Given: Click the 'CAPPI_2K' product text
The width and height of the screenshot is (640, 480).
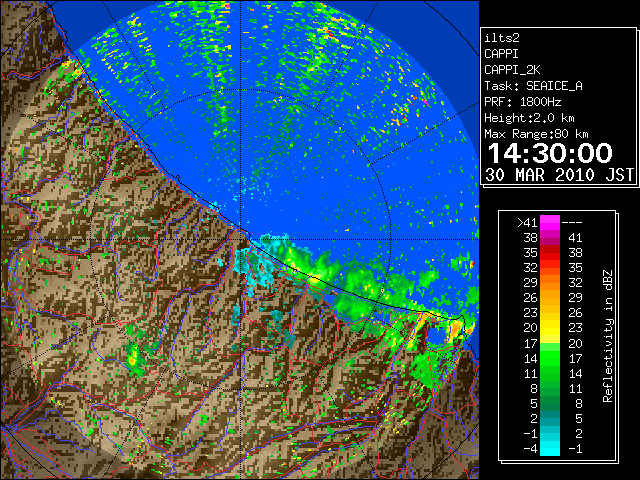Looking at the screenshot, I should point(512,70).
